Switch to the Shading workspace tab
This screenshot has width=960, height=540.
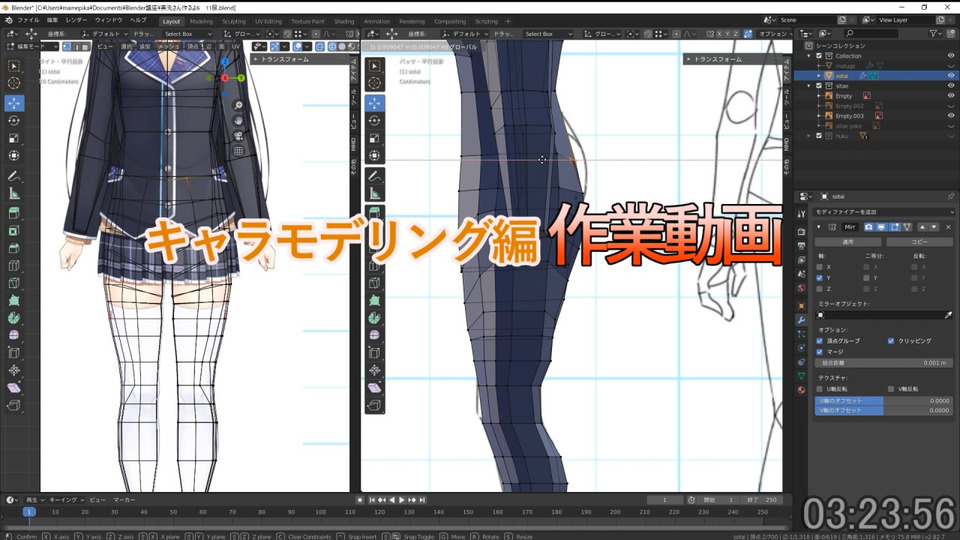pyautogui.click(x=344, y=21)
